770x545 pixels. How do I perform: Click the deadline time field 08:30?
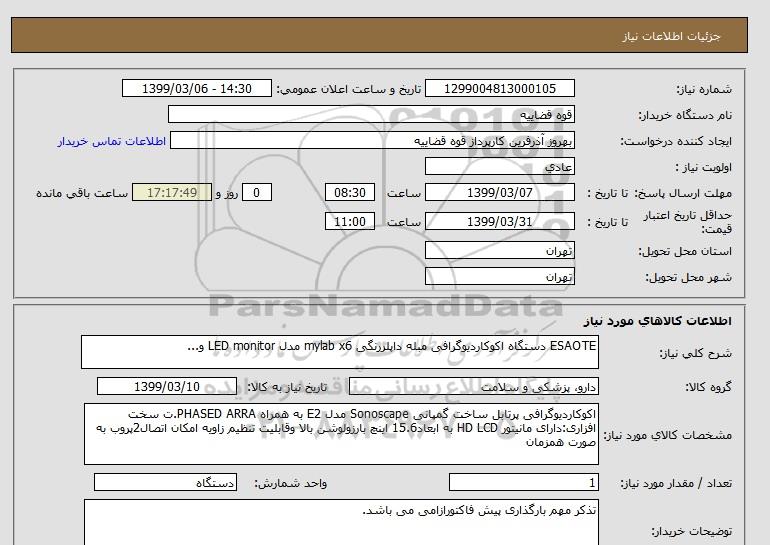(350, 192)
